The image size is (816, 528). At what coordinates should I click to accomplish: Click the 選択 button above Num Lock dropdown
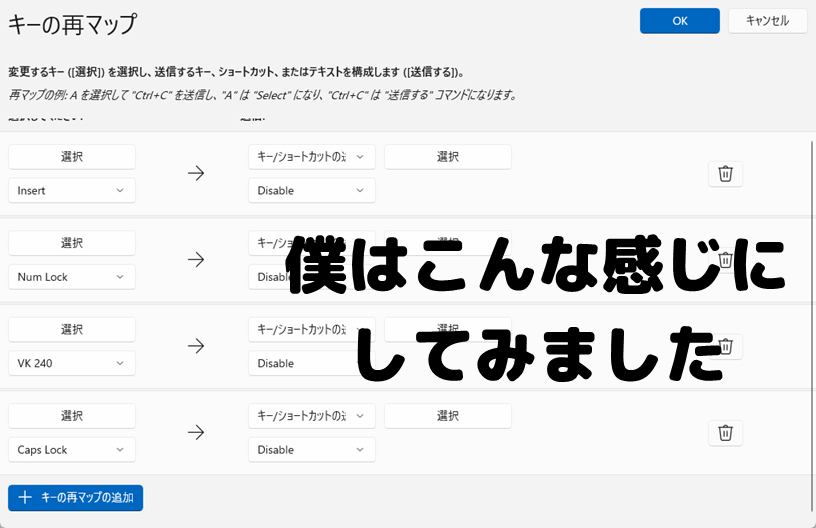coord(71,243)
